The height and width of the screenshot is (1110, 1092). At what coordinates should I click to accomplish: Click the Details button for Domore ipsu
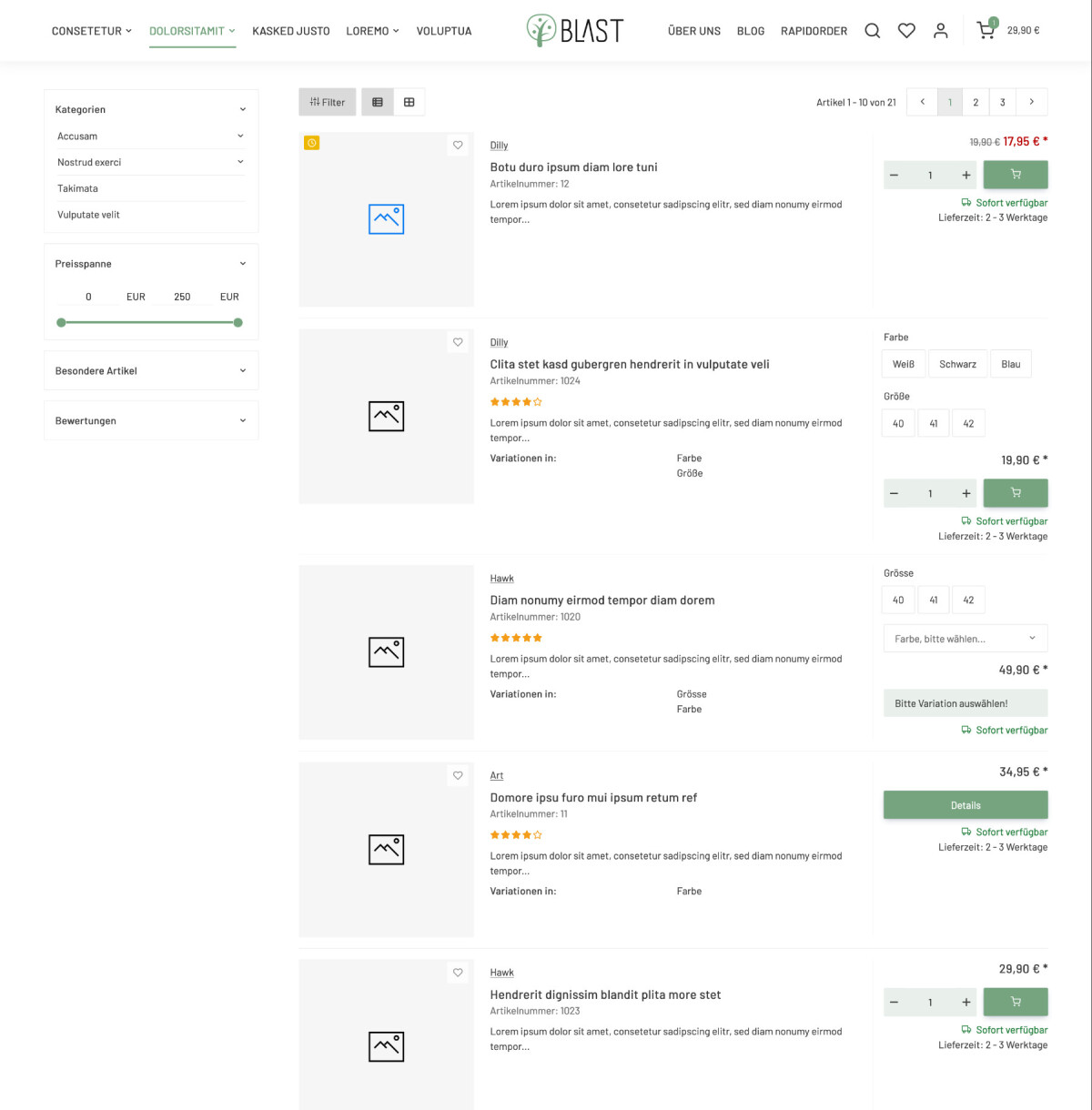pyautogui.click(x=966, y=805)
